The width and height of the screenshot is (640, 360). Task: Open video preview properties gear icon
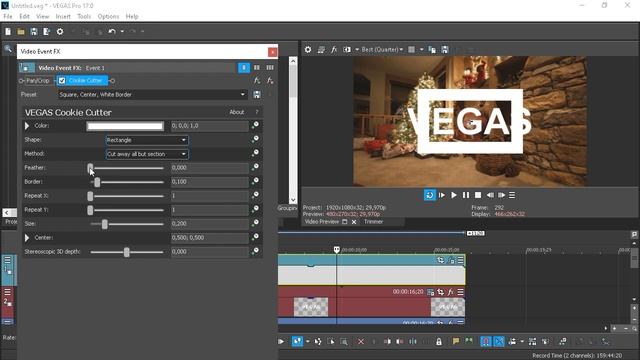[308, 49]
